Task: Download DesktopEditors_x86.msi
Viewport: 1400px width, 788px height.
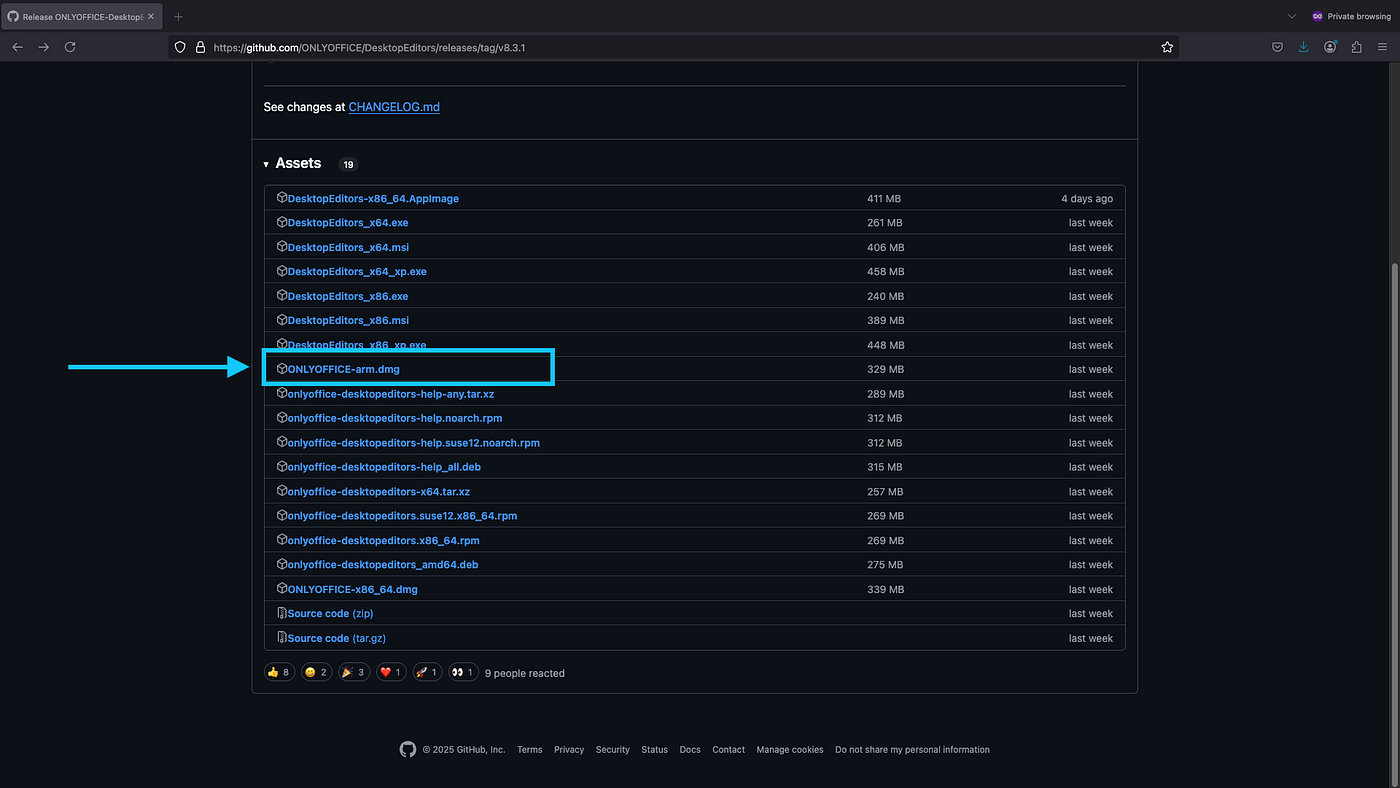Action: coord(348,321)
